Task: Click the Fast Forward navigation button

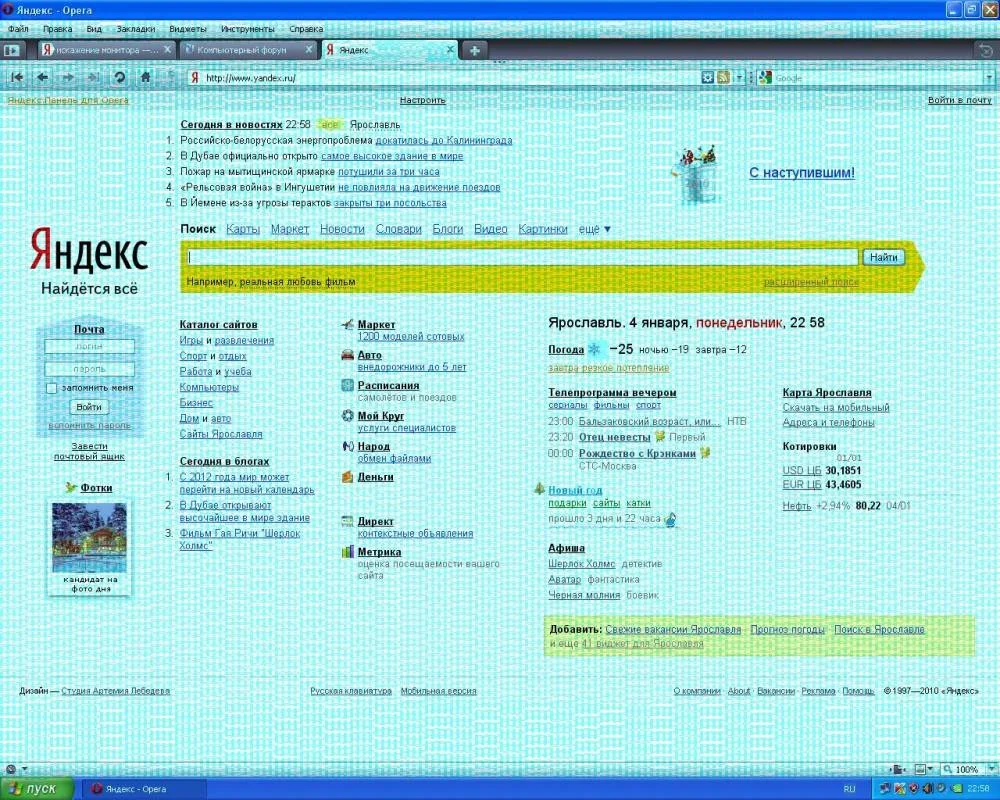Action: coord(93,77)
